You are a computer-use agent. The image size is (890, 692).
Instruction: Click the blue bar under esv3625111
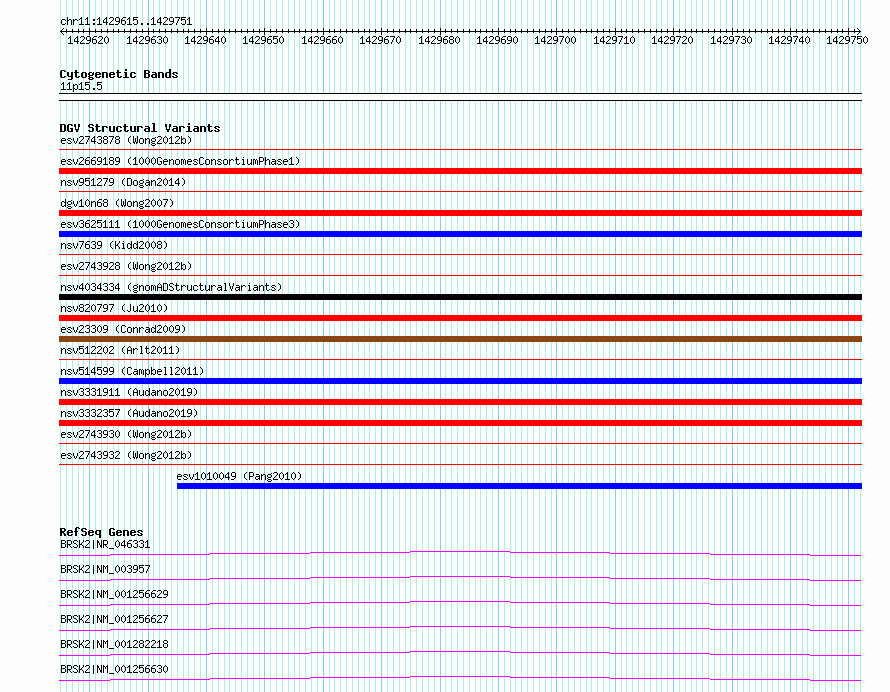click(460, 234)
